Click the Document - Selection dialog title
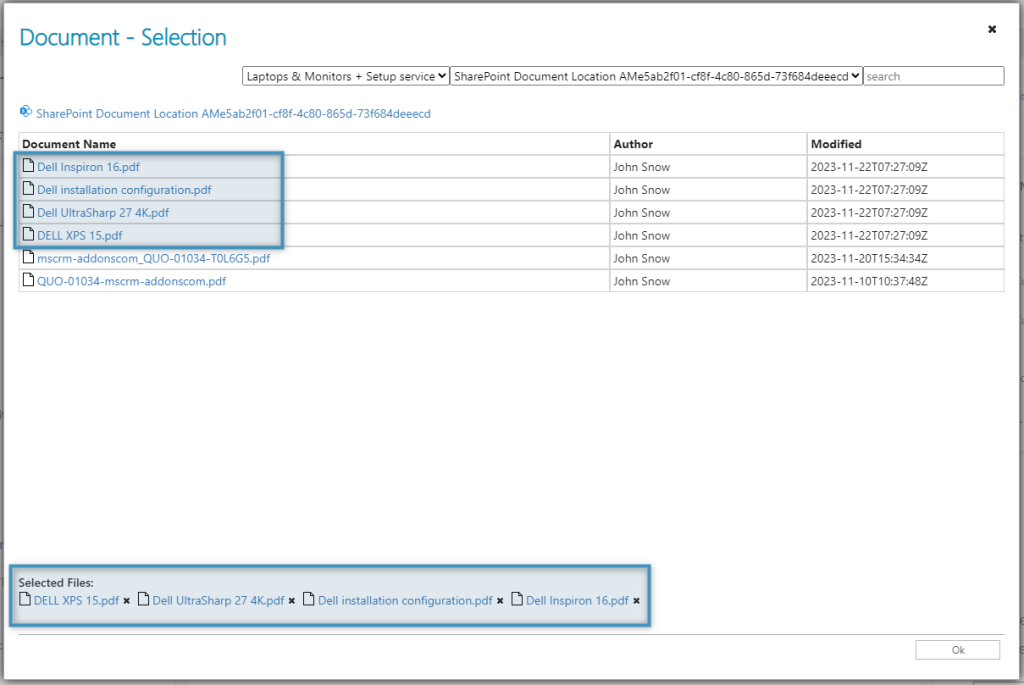Screen dimensions: 1024x685 point(123,38)
